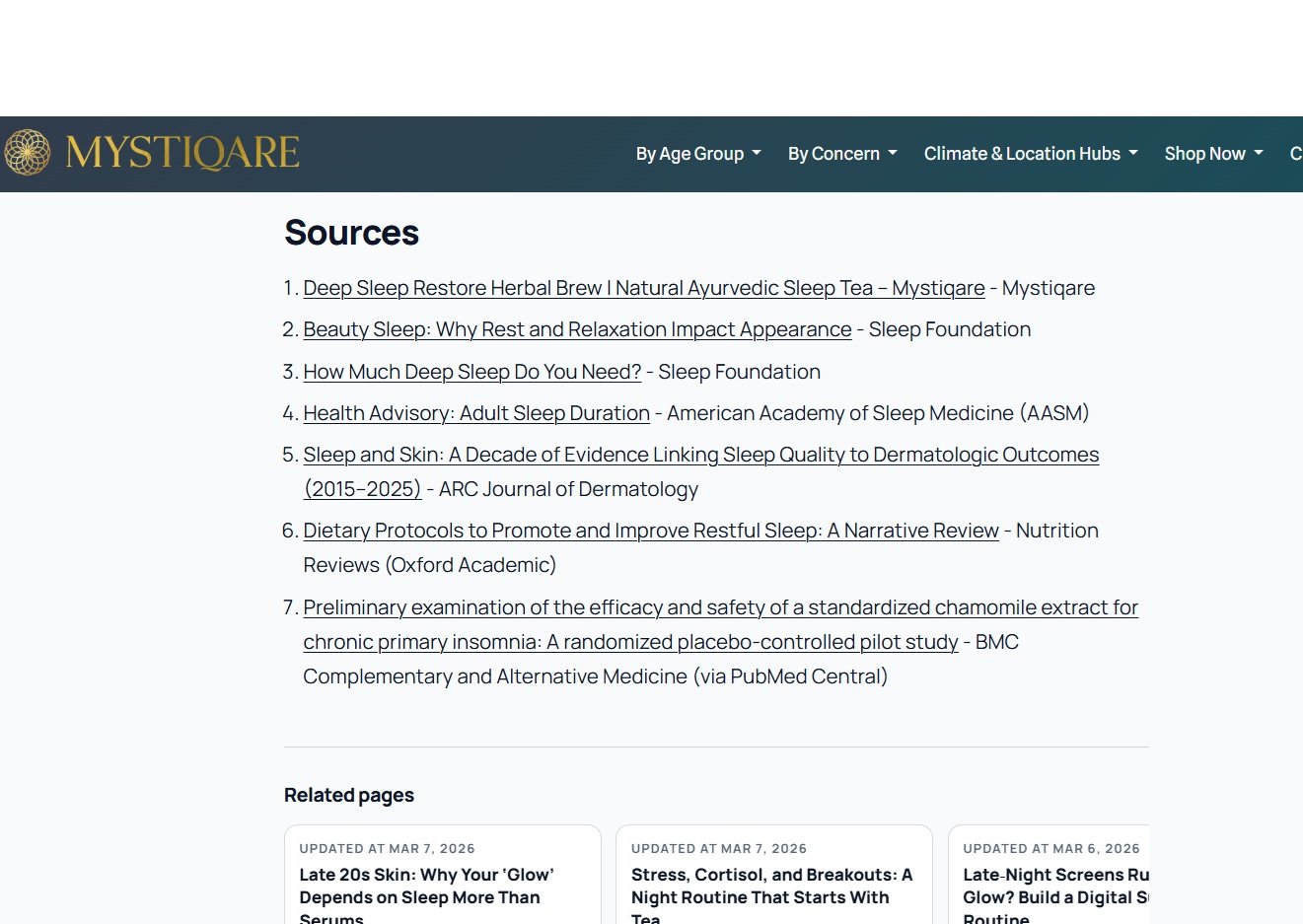
Task: Open the Shop Now dropdown
Action: tap(1213, 154)
